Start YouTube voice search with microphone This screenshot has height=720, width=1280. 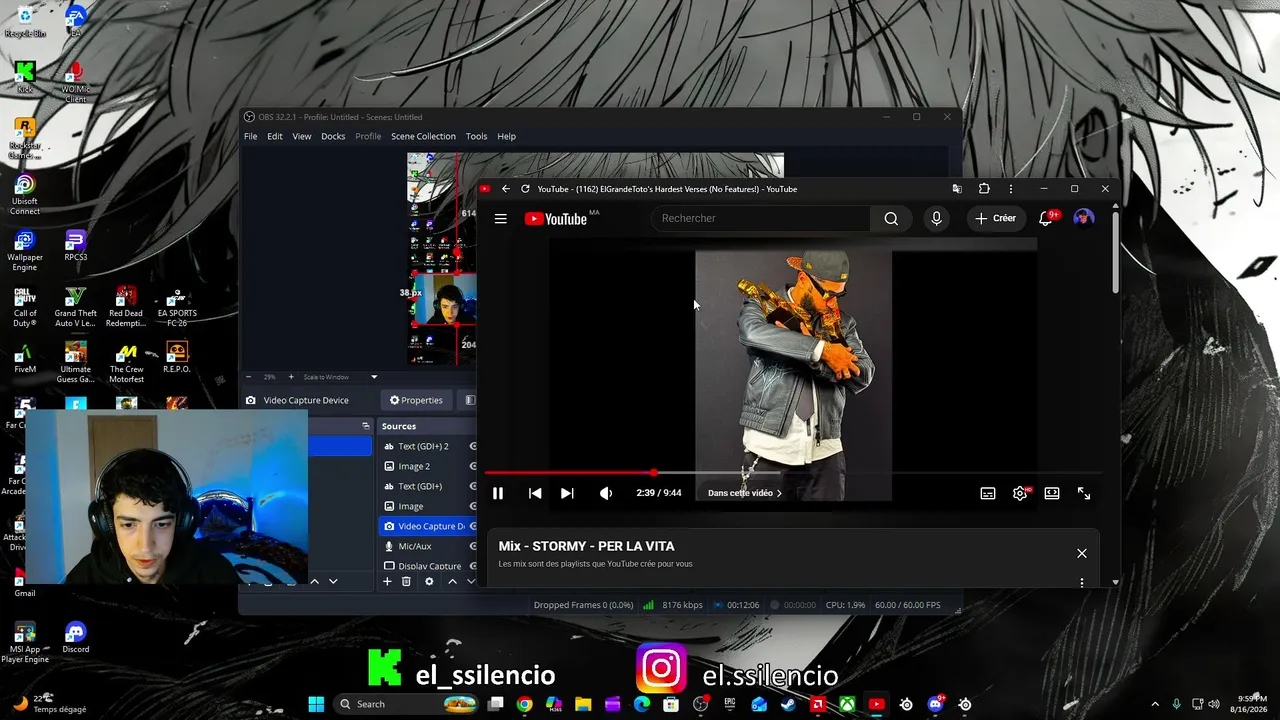(936, 218)
